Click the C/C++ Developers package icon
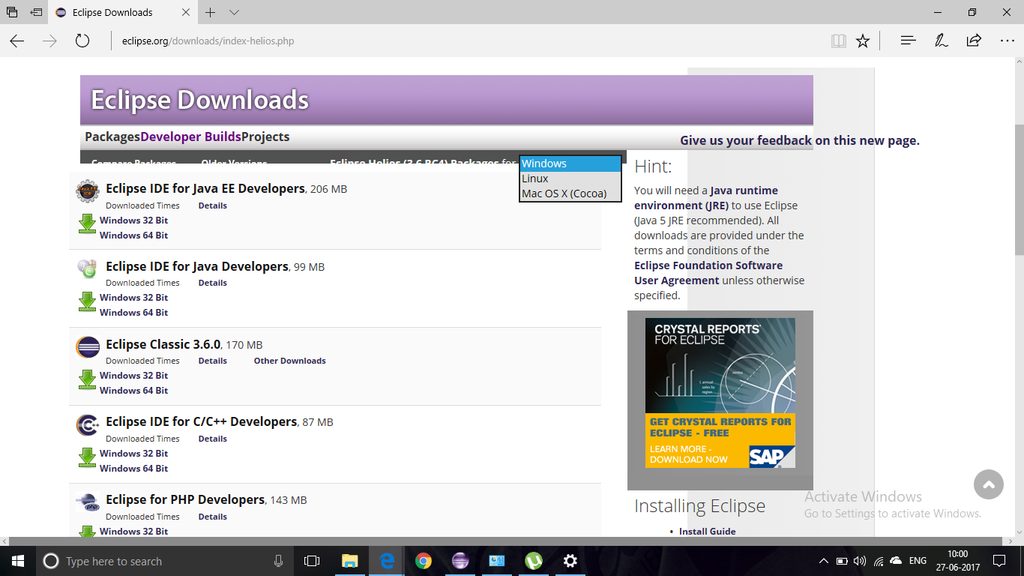The image size is (1024, 576). pyautogui.click(x=87, y=424)
